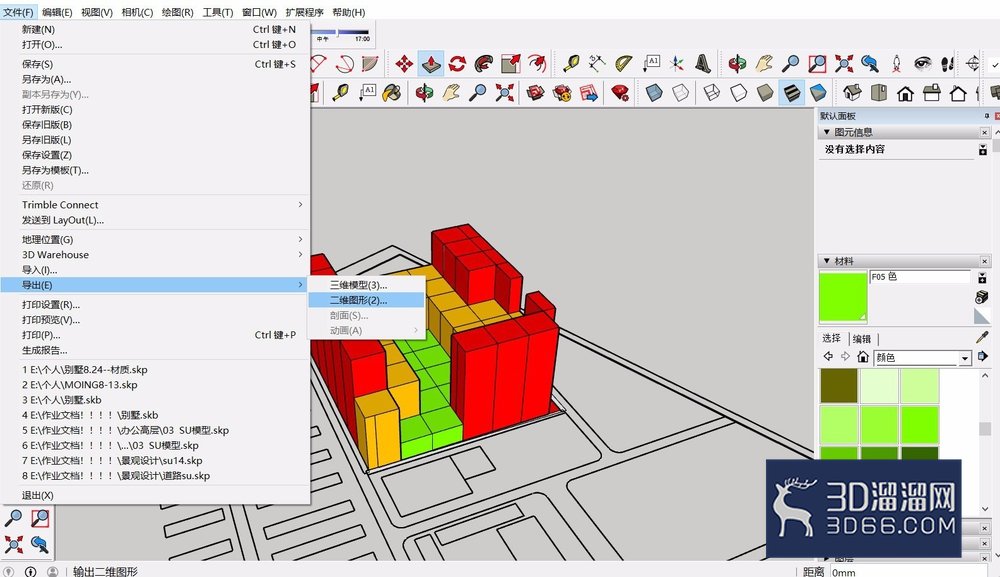Image resolution: width=1000 pixels, height=577 pixels.
Task: Choose the Rotate tool in the toolbar
Action: pos(457,63)
